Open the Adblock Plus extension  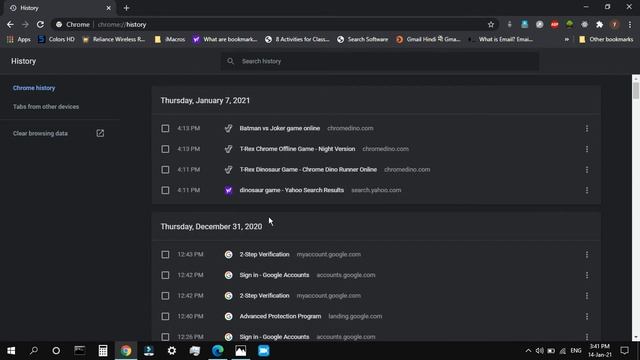(554, 24)
